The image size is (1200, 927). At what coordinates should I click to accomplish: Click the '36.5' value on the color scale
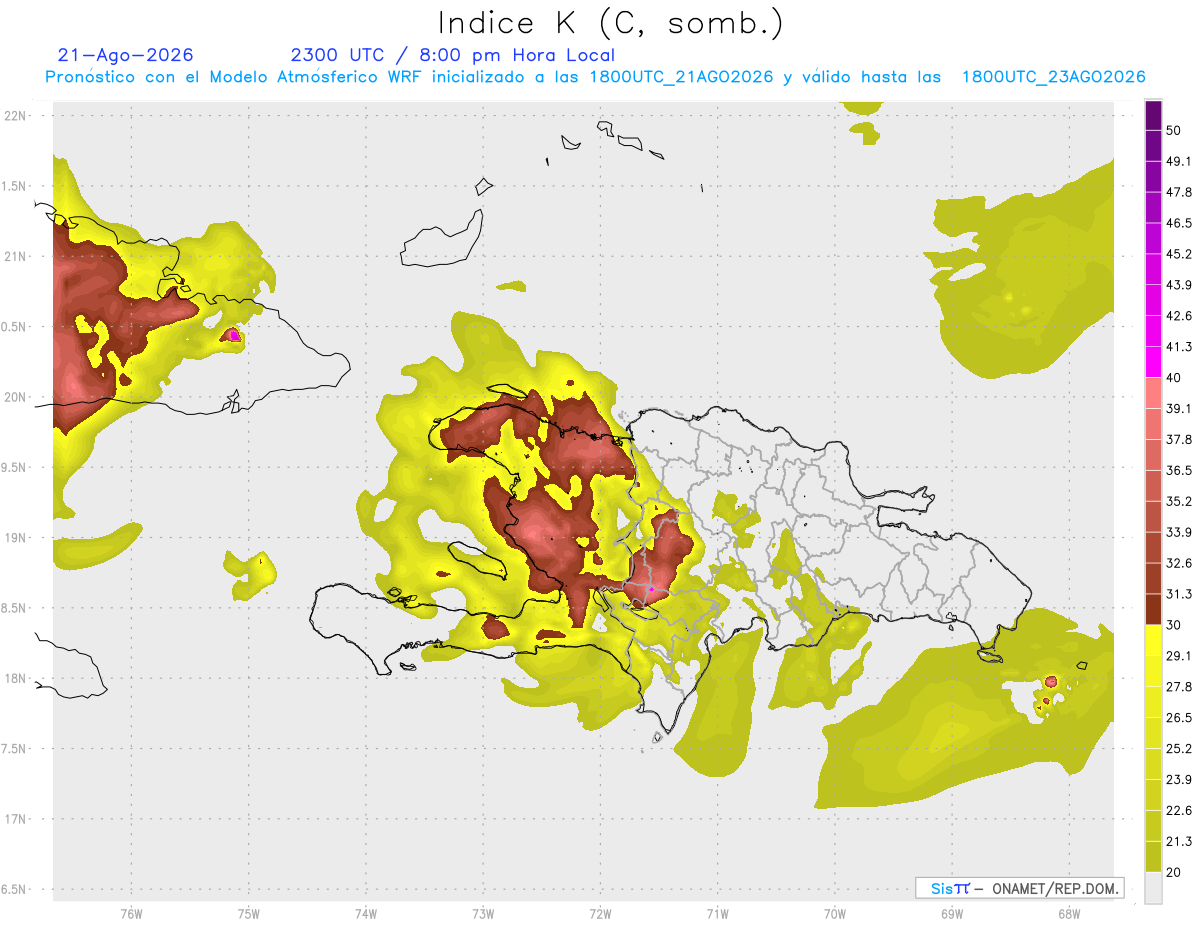[1178, 470]
